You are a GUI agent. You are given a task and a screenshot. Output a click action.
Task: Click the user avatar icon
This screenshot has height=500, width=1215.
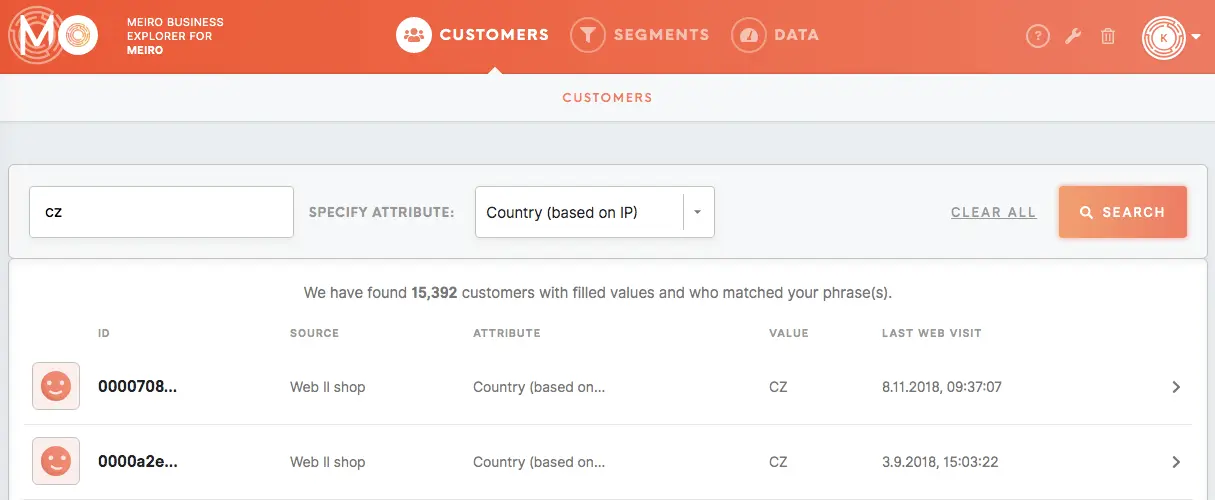tap(1164, 37)
